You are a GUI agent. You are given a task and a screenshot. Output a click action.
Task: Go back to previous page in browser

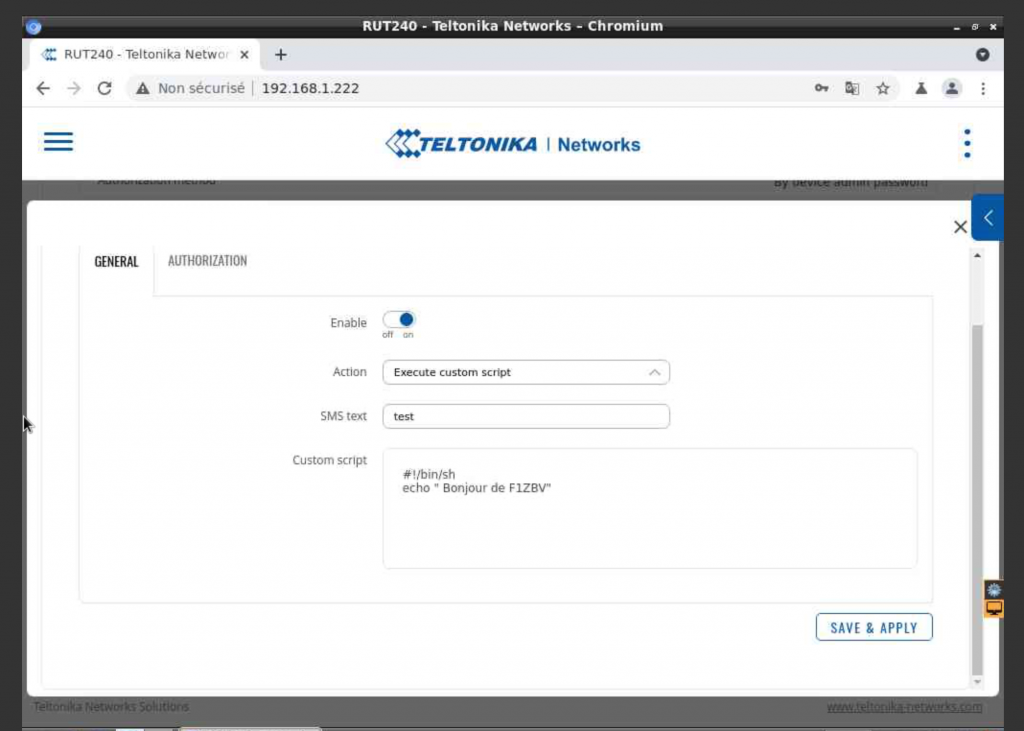coord(43,88)
